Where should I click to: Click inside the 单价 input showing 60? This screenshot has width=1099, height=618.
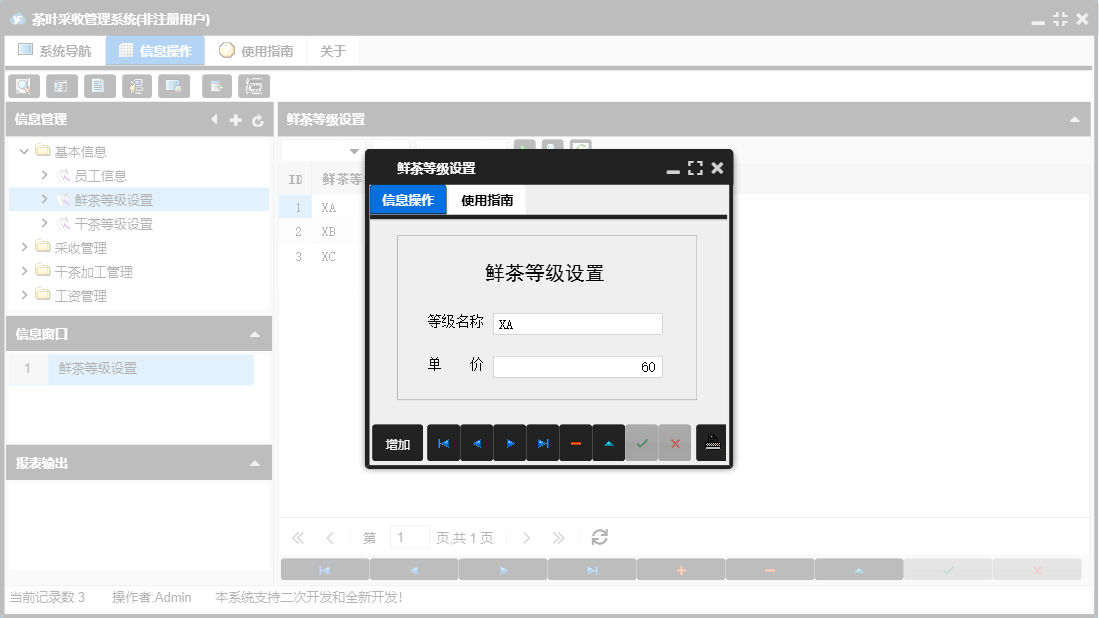pyautogui.click(x=578, y=366)
